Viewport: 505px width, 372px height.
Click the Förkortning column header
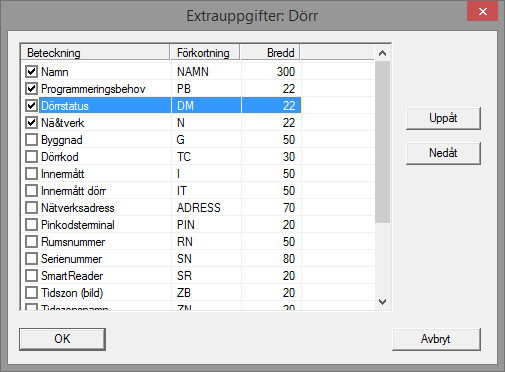(205, 53)
